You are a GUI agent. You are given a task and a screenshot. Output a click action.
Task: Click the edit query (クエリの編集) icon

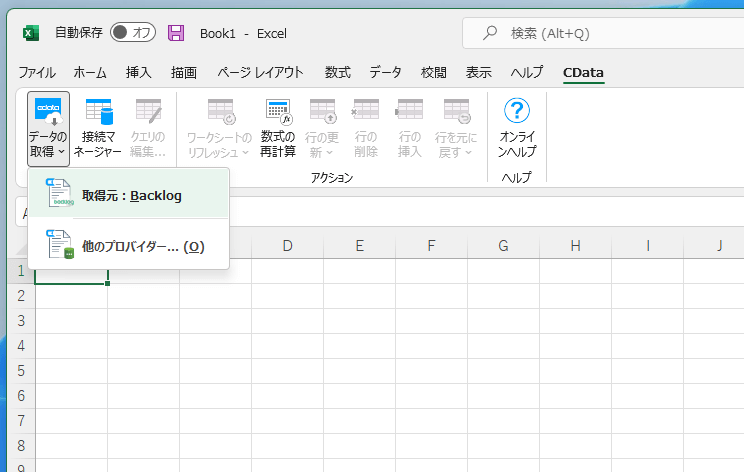click(148, 128)
